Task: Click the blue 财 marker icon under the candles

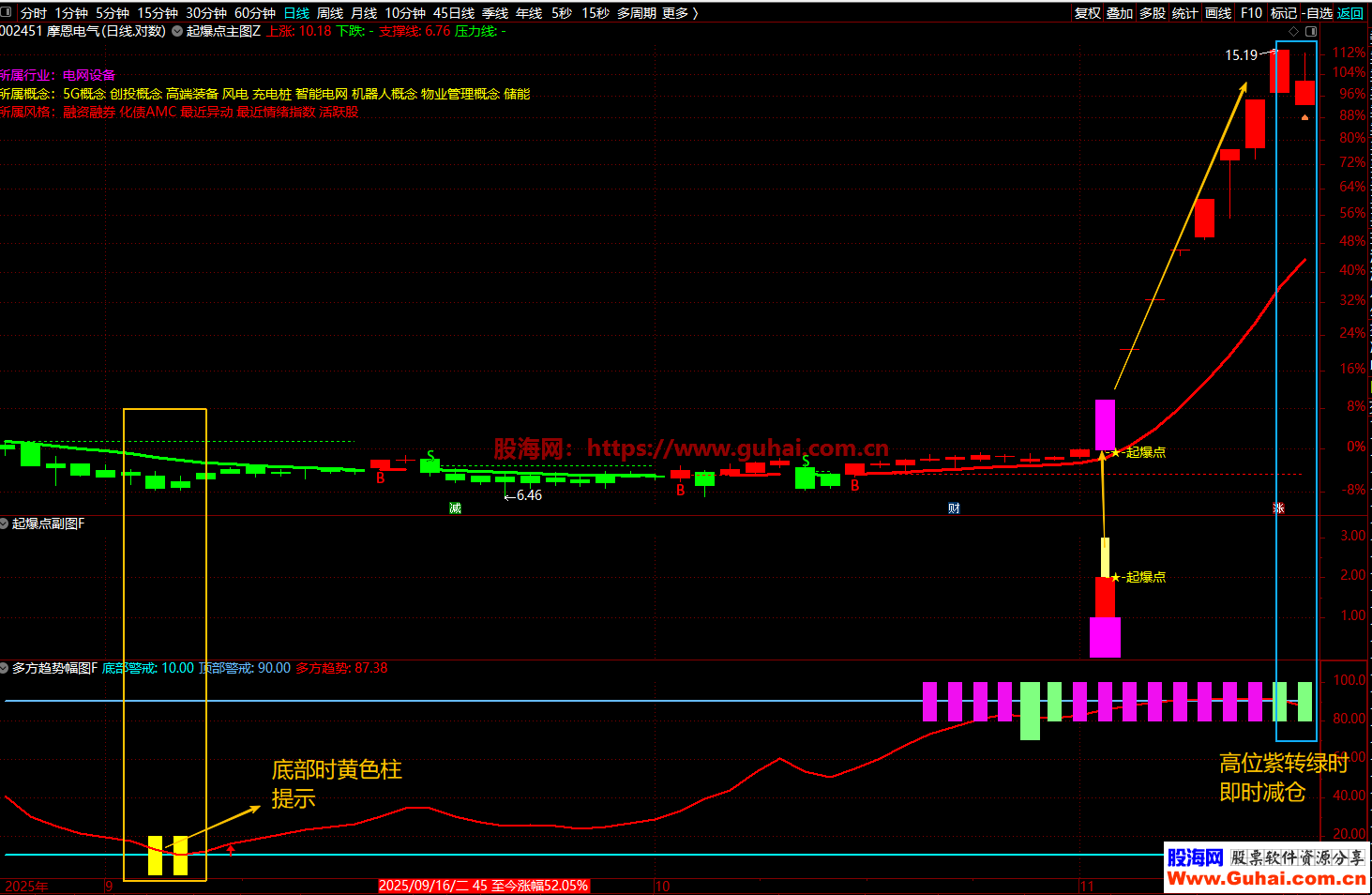Action: 954,508
